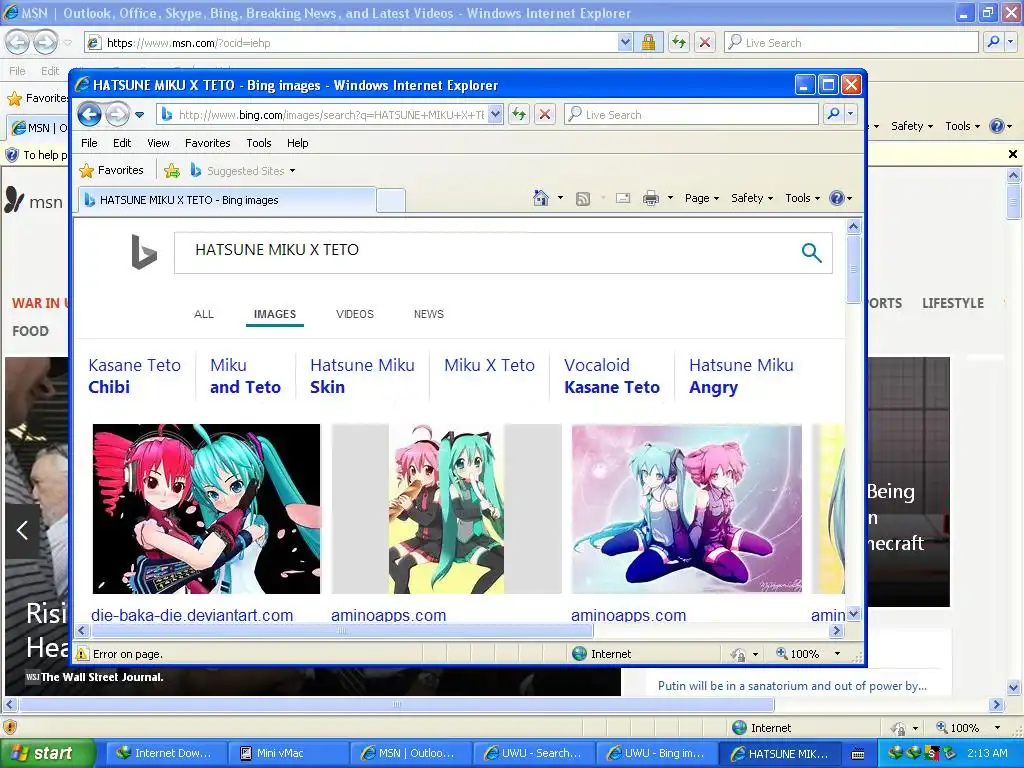Click the Back button in Bing images window
Viewport: 1024px width, 768px height.
(89, 115)
